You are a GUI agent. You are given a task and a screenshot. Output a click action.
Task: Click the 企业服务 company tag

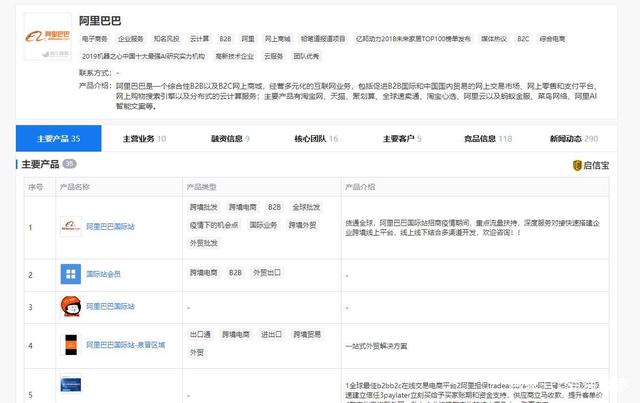(x=131, y=39)
